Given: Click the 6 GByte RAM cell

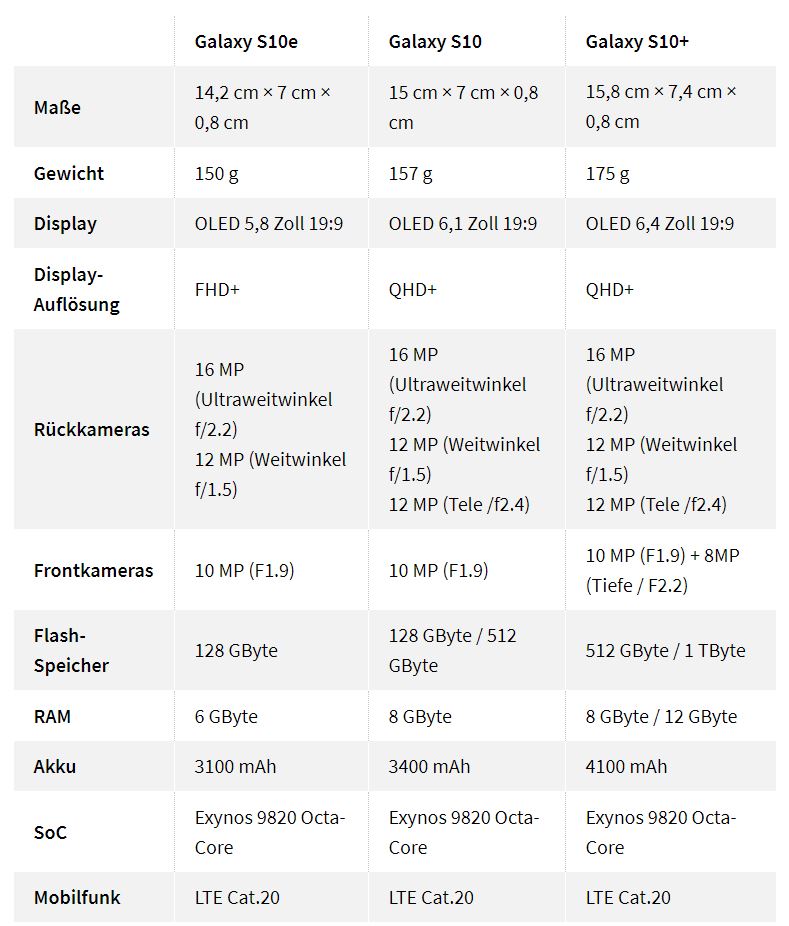Looking at the screenshot, I should (x=226, y=716).
